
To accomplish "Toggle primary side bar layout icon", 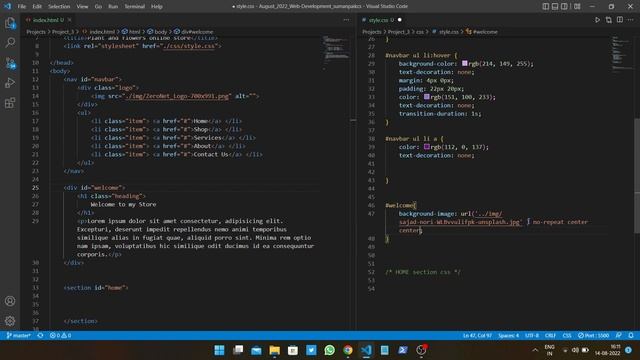I will (546, 6).
